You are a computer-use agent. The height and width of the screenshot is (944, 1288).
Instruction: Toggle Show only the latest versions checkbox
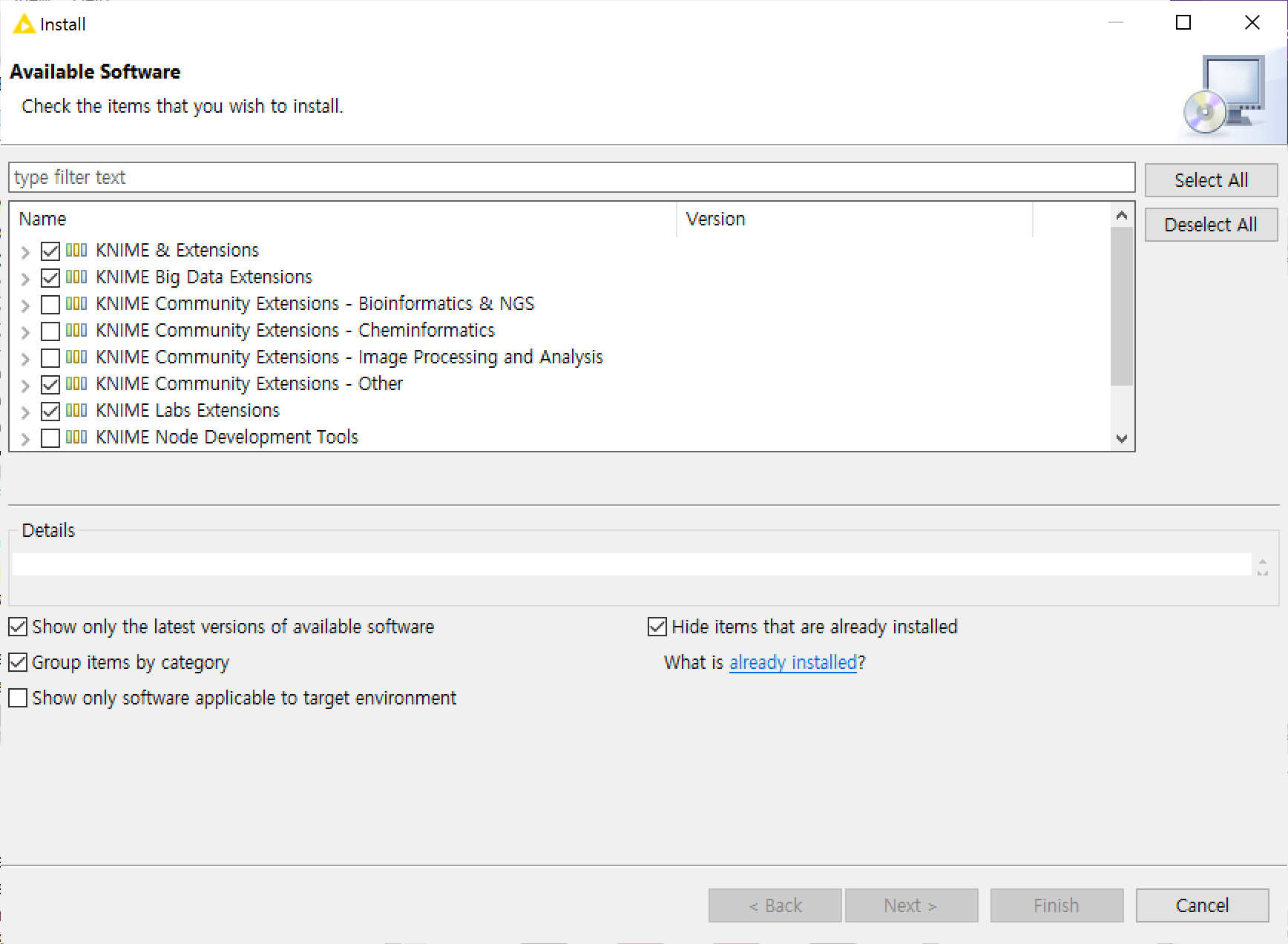[18, 627]
